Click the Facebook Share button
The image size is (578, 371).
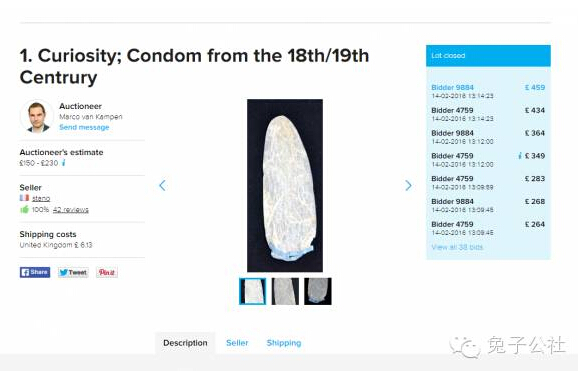pyautogui.click(x=35, y=272)
